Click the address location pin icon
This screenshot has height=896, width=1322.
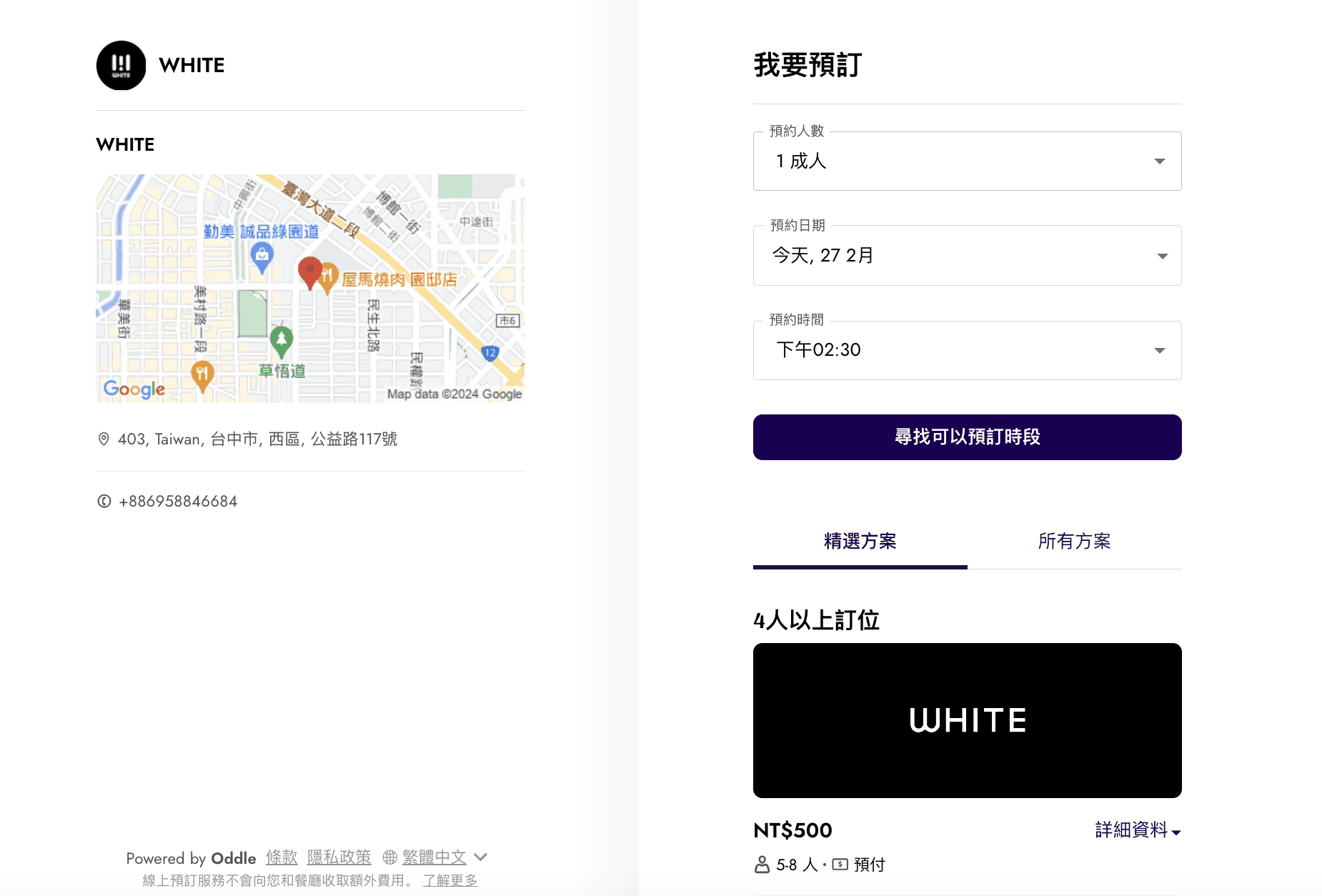[104, 439]
